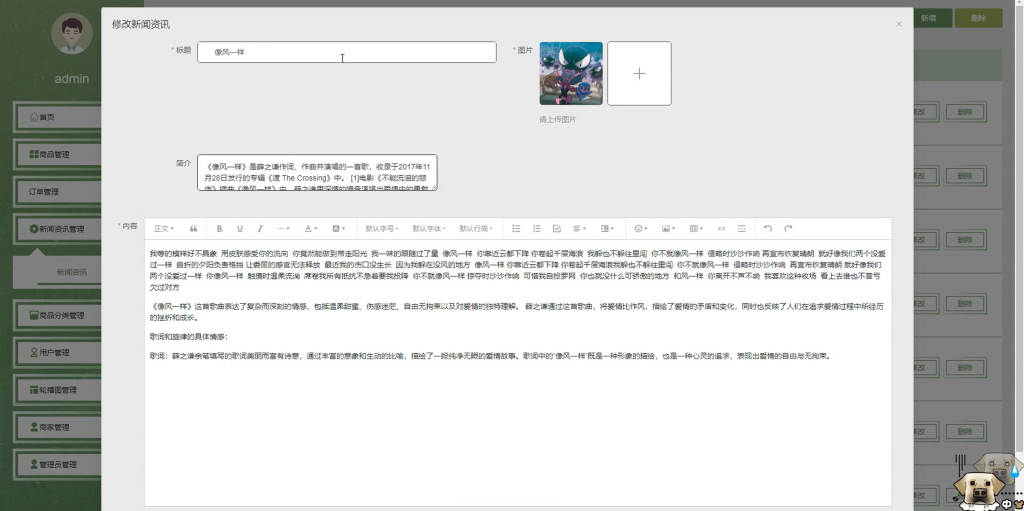Open 管理员管理 in the sidebar
This screenshot has width=1024, height=511.
click(57, 464)
